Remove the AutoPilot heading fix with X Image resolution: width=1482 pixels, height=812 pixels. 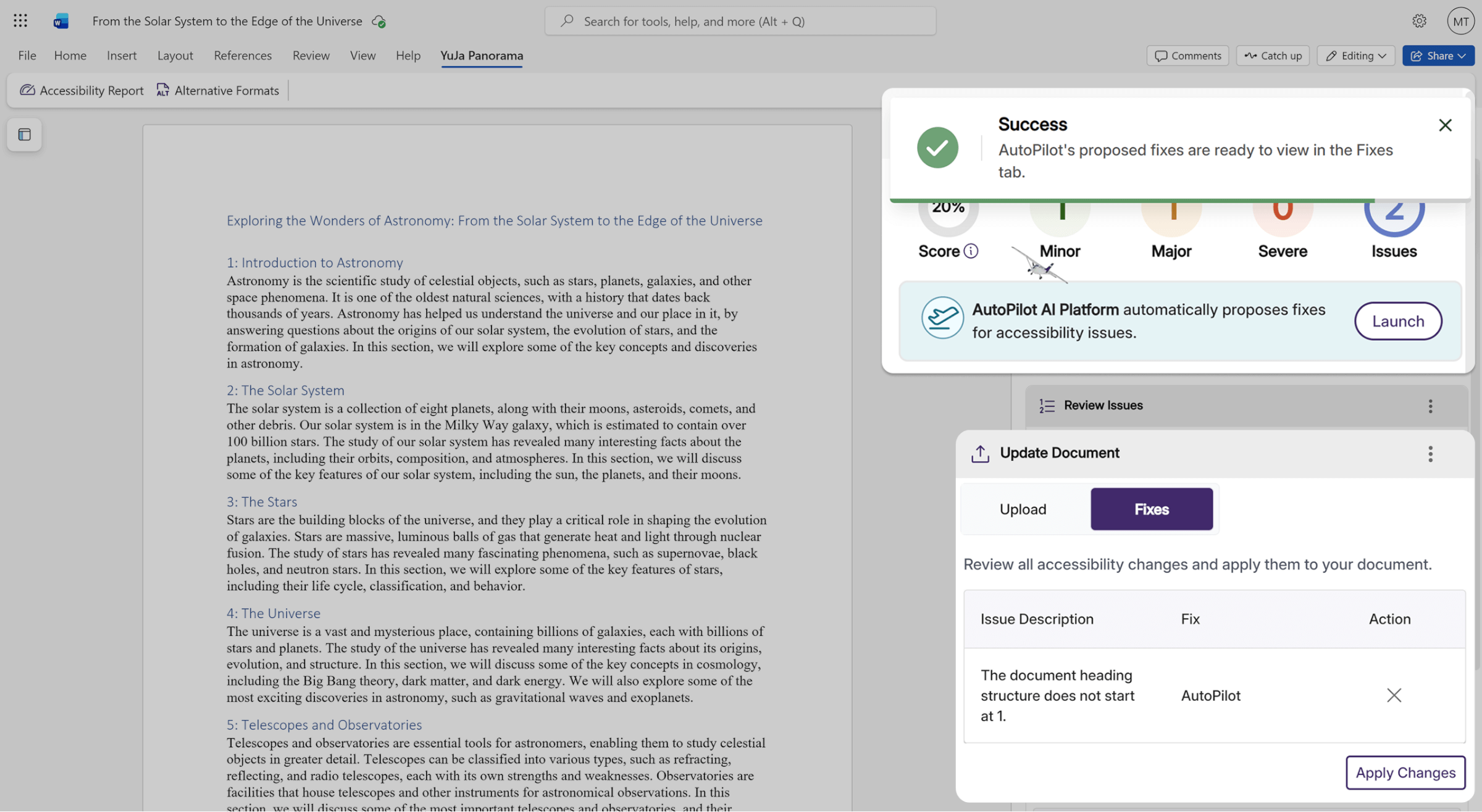(1394, 695)
